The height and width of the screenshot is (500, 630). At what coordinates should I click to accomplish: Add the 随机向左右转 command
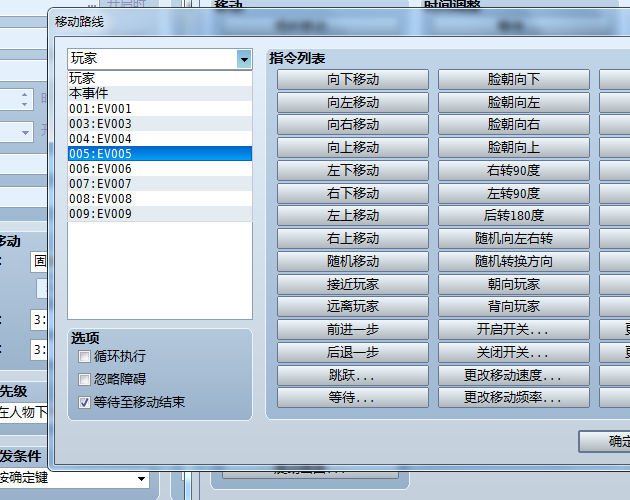514,238
